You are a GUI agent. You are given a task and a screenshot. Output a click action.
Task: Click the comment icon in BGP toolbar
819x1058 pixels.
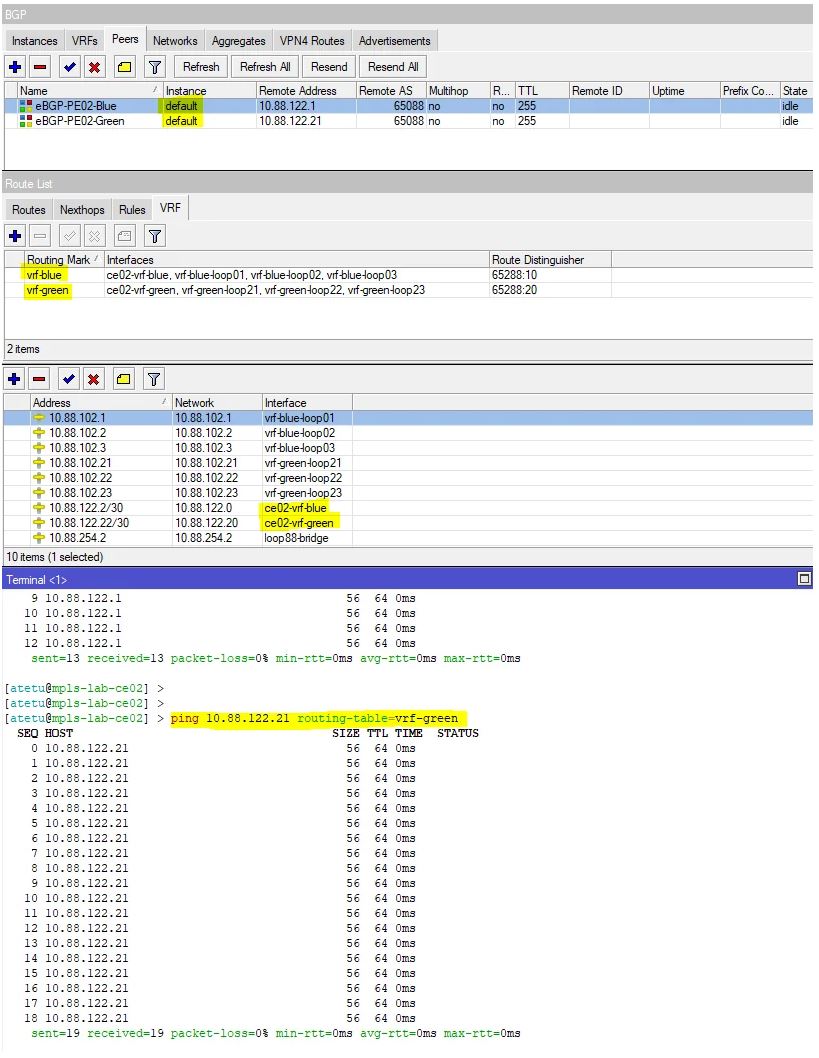[x=125, y=67]
